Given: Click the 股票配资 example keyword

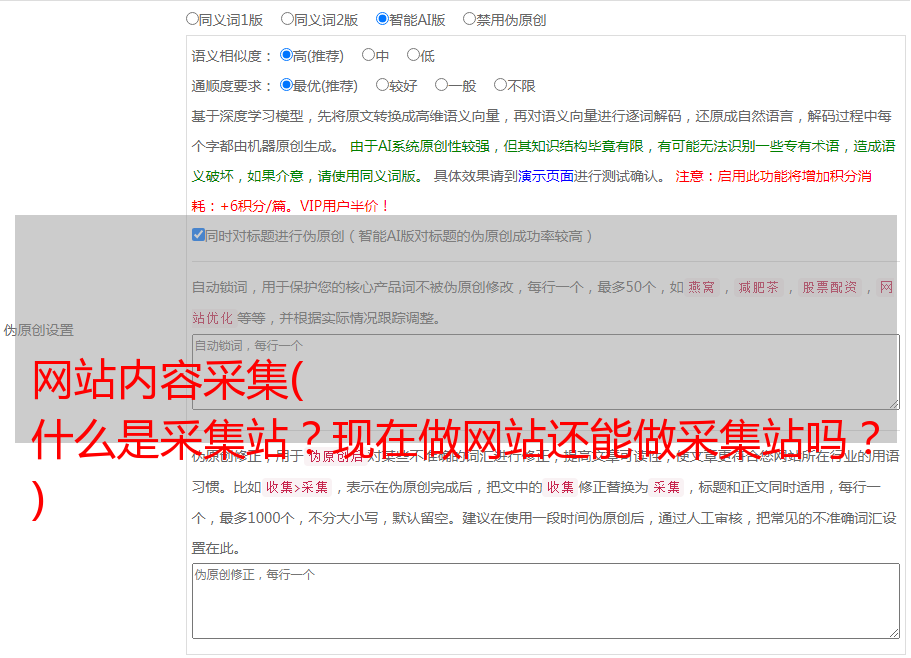Looking at the screenshot, I should tap(830, 287).
